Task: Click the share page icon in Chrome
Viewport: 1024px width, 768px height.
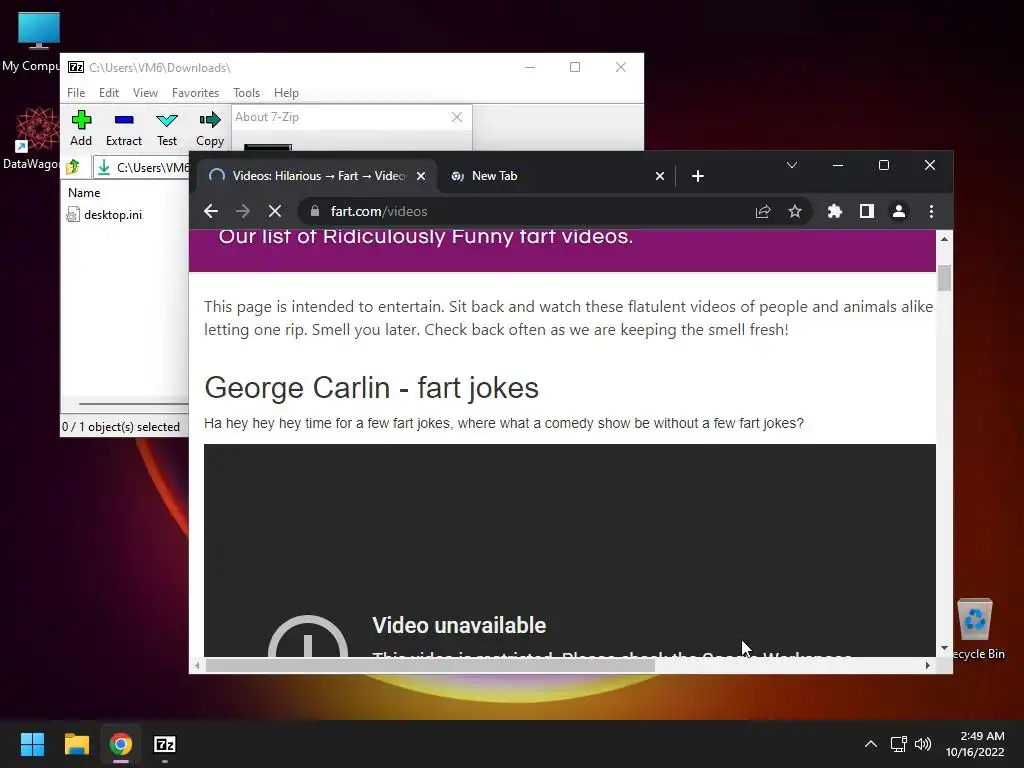Action: point(763,211)
